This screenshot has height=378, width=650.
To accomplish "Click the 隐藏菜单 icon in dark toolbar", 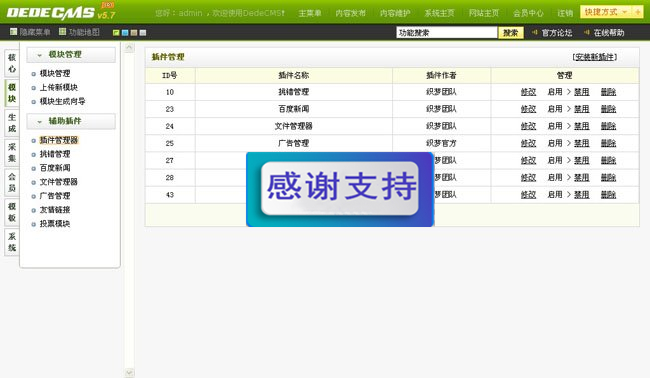I will (x=13, y=32).
